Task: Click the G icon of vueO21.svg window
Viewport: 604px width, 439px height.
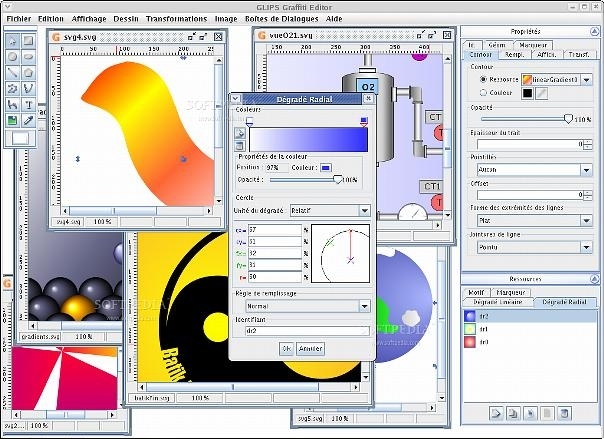Action: pyautogui.click(x=262, y=35)
